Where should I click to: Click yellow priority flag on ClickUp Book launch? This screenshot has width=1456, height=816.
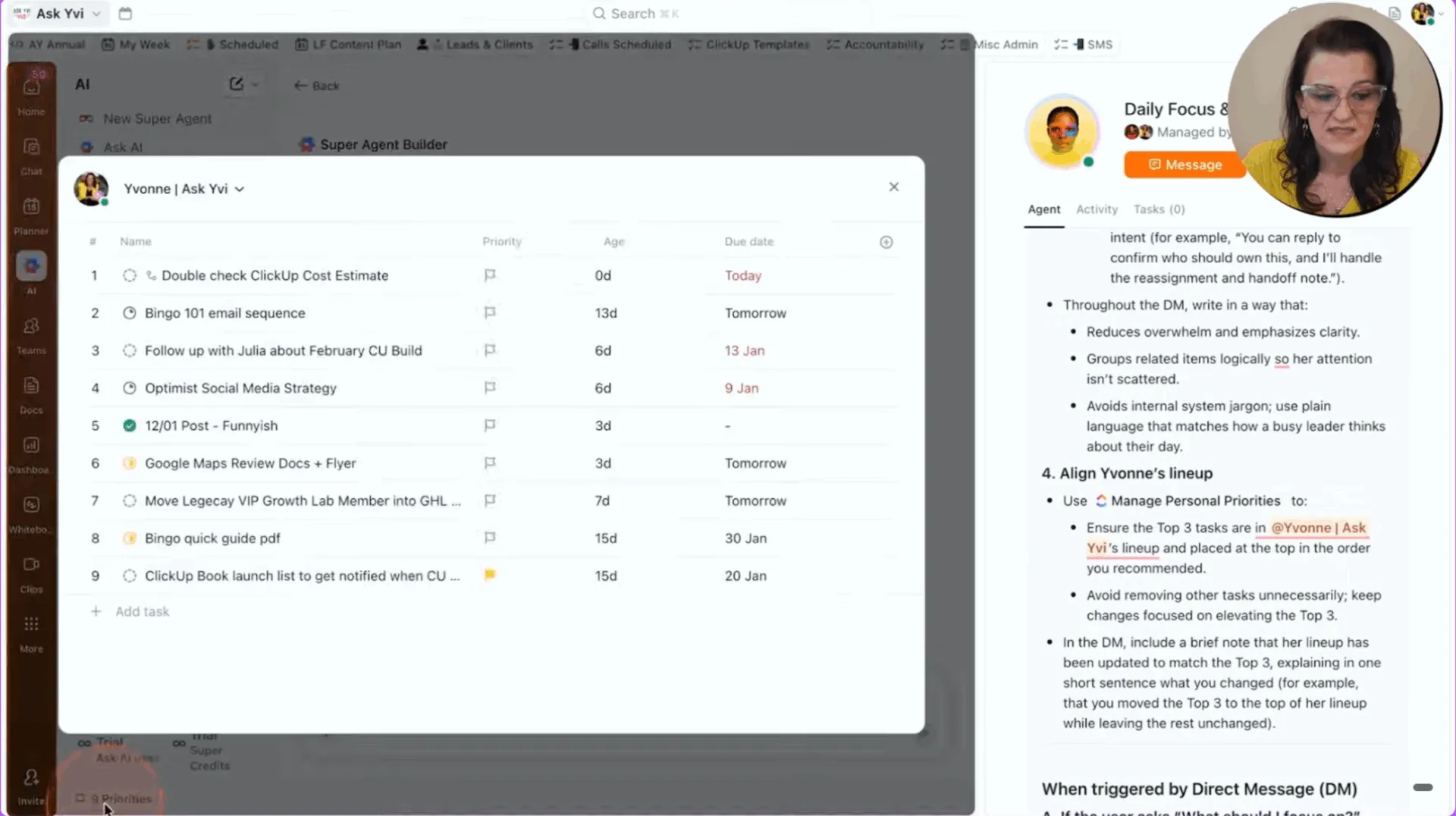point(490,575)
